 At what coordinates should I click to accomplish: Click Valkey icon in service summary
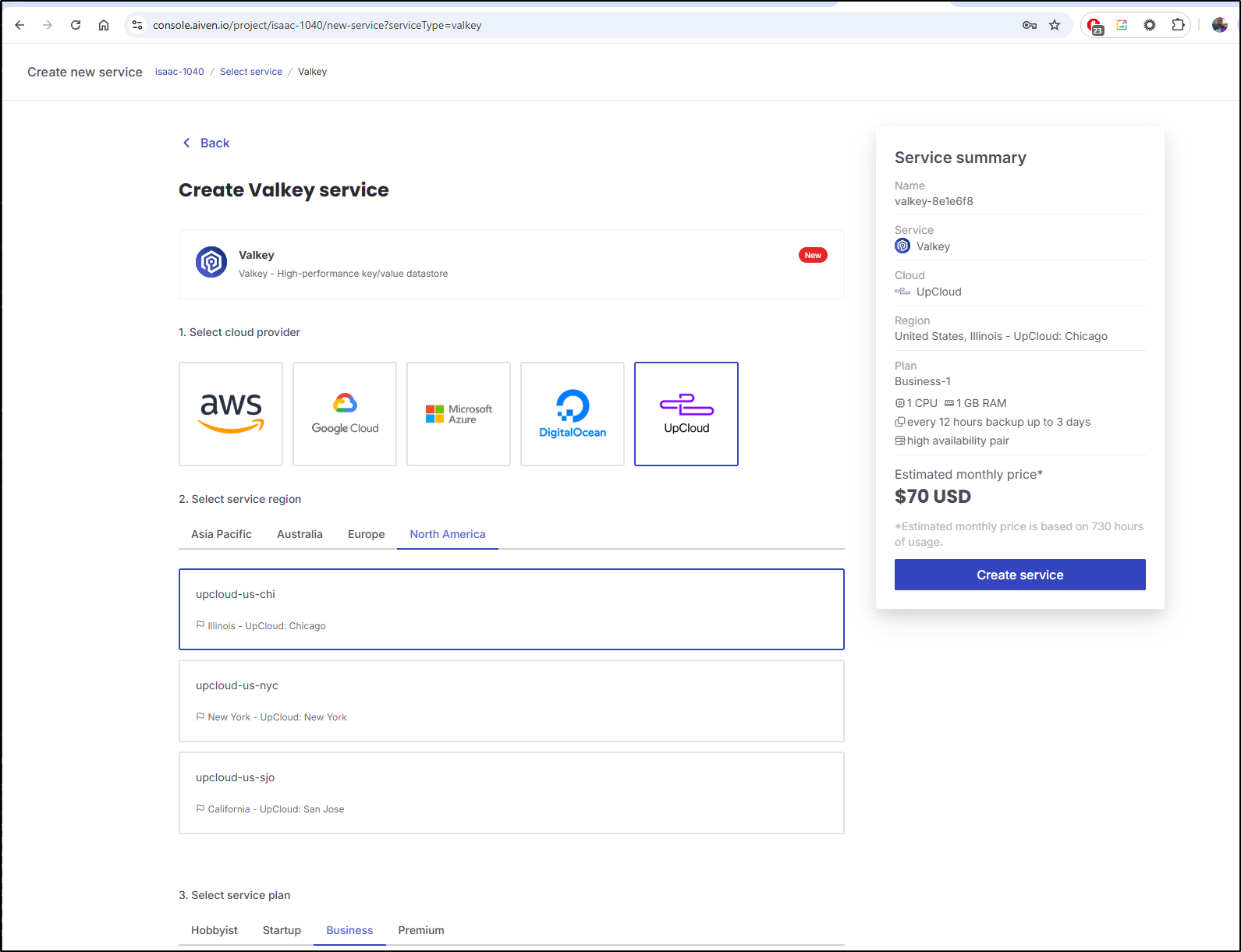coord(902,246)
